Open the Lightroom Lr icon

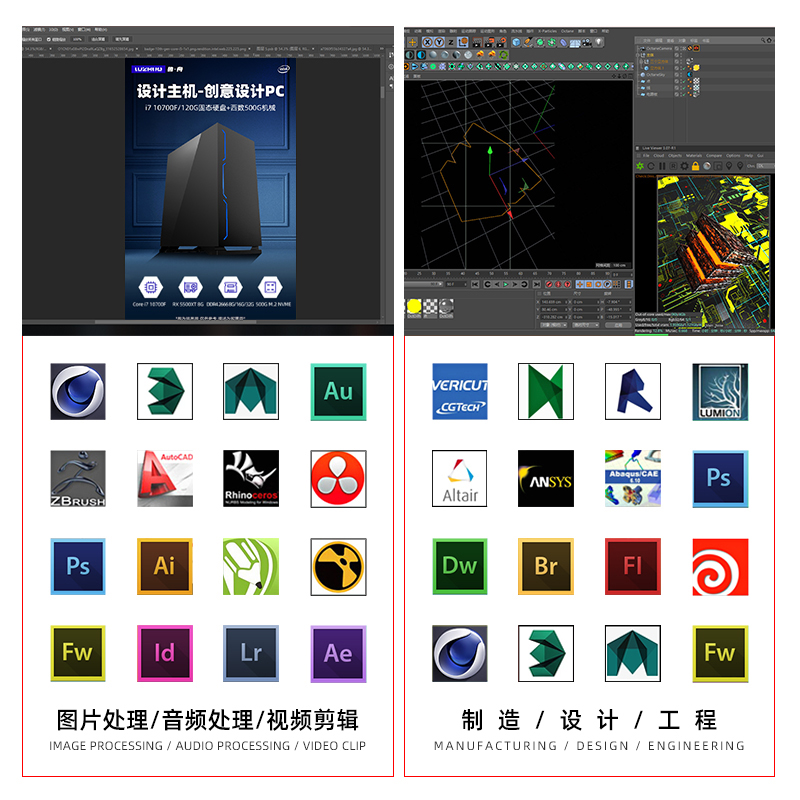(251, 653)
